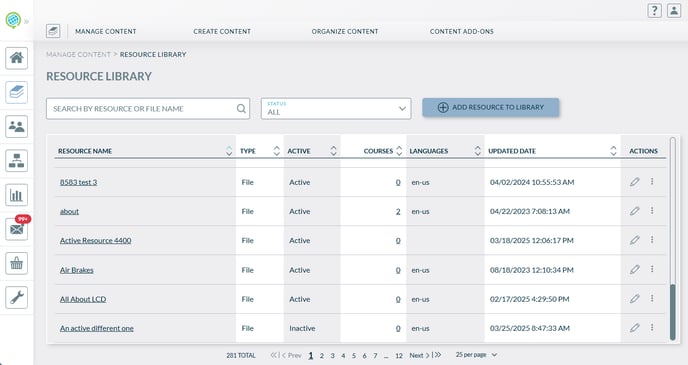
Task: Click Next page in pagination
Action: point(419,355)
